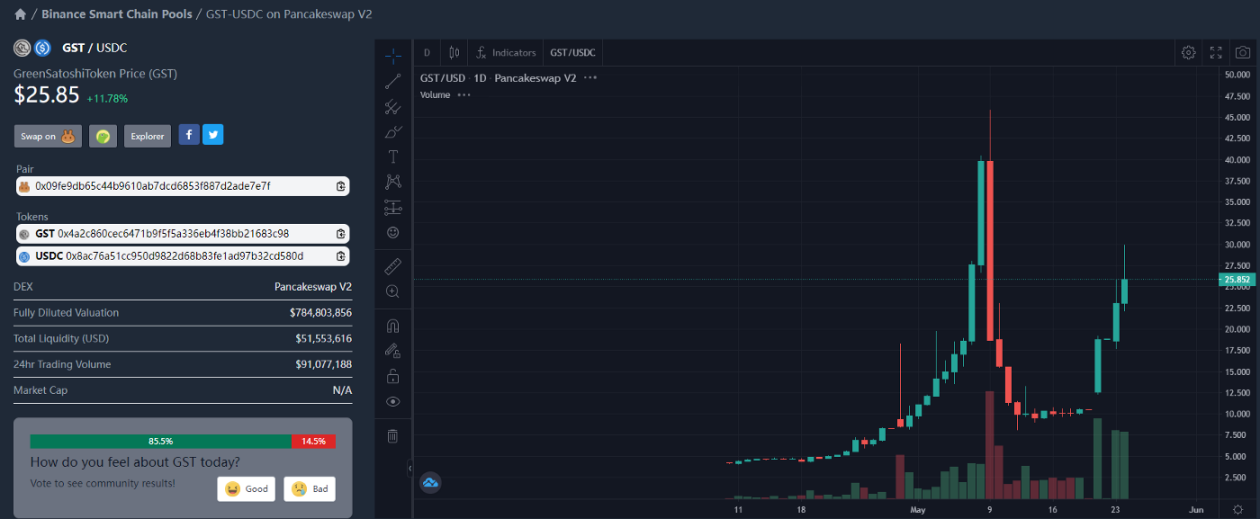Vote Good for GST today

[246, 489]
